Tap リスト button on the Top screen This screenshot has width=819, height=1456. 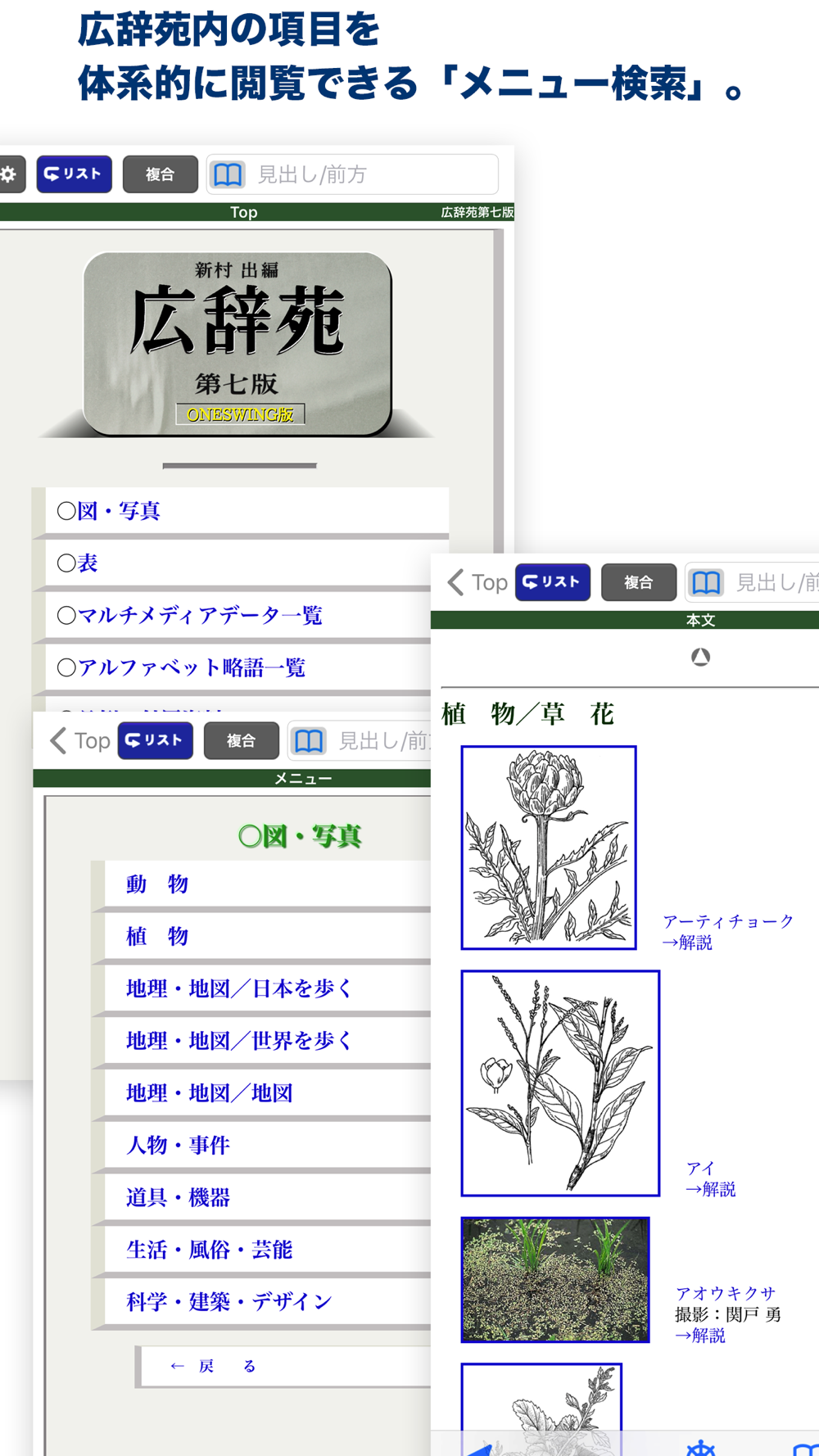pyautogui.click(x=74, y=174)
